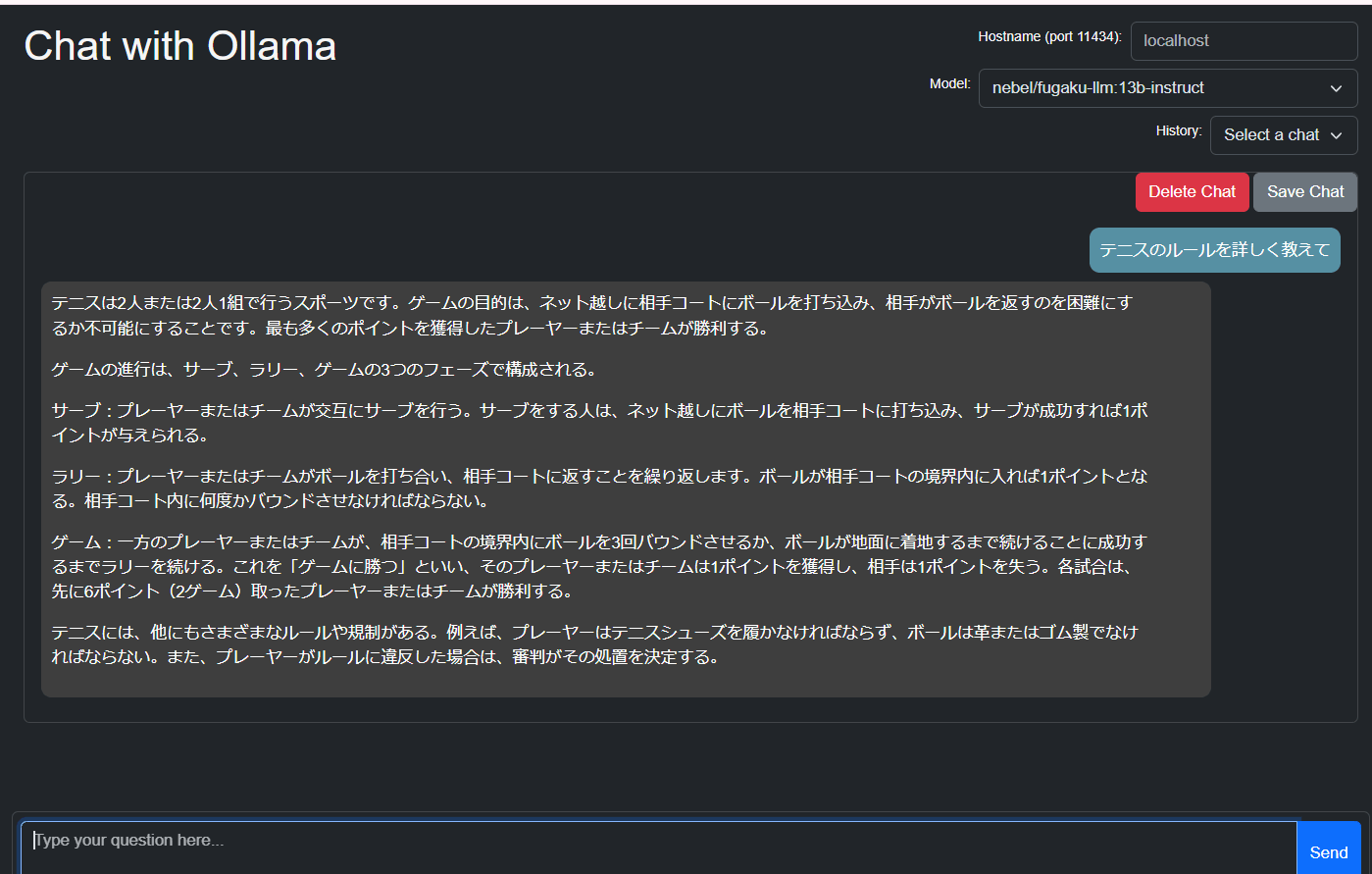Click the user message テニスのルールを詳しく教えて
The width and height of the screenshot is (1372, 874).
[x=1214, y=250]
